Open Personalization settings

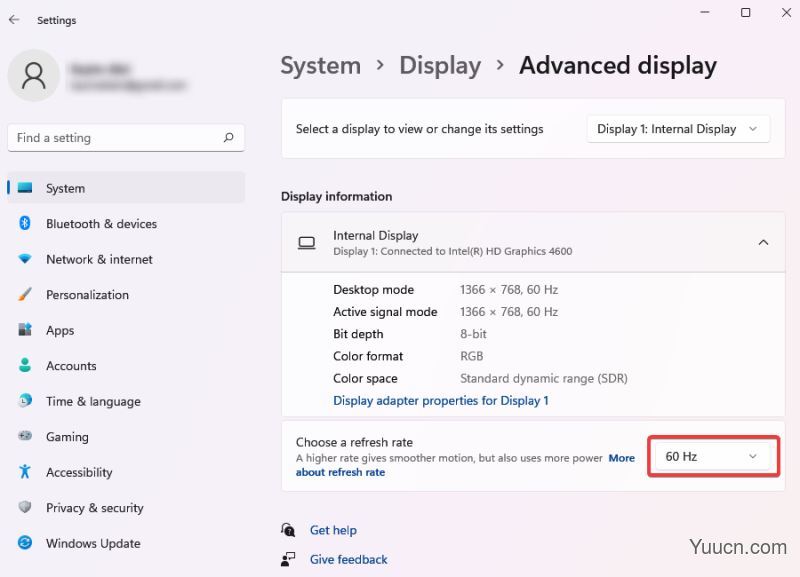click(126, 294)
